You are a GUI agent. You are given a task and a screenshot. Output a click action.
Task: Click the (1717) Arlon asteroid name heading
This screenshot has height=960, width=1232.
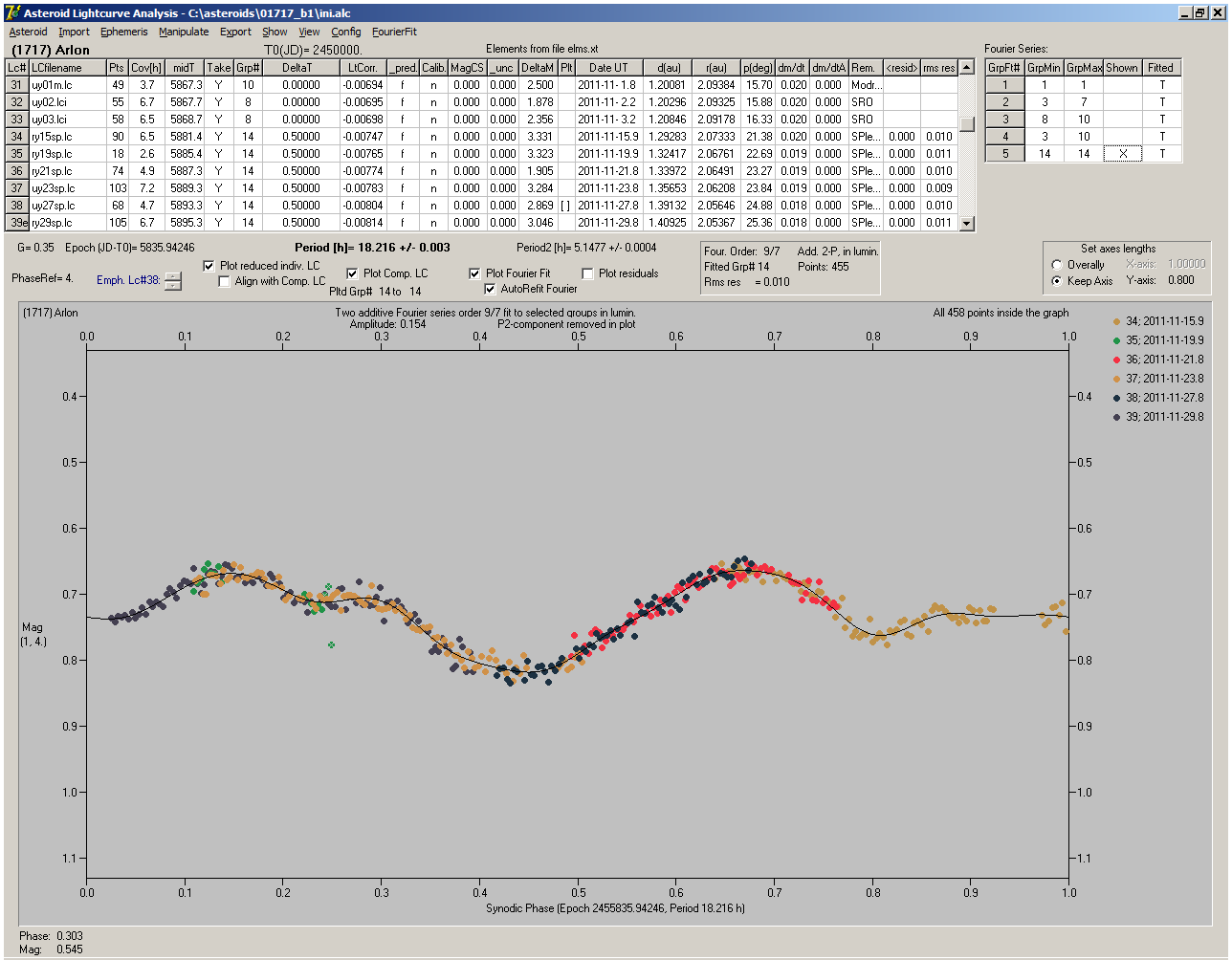pyautogui.click(x=51, y=50)
